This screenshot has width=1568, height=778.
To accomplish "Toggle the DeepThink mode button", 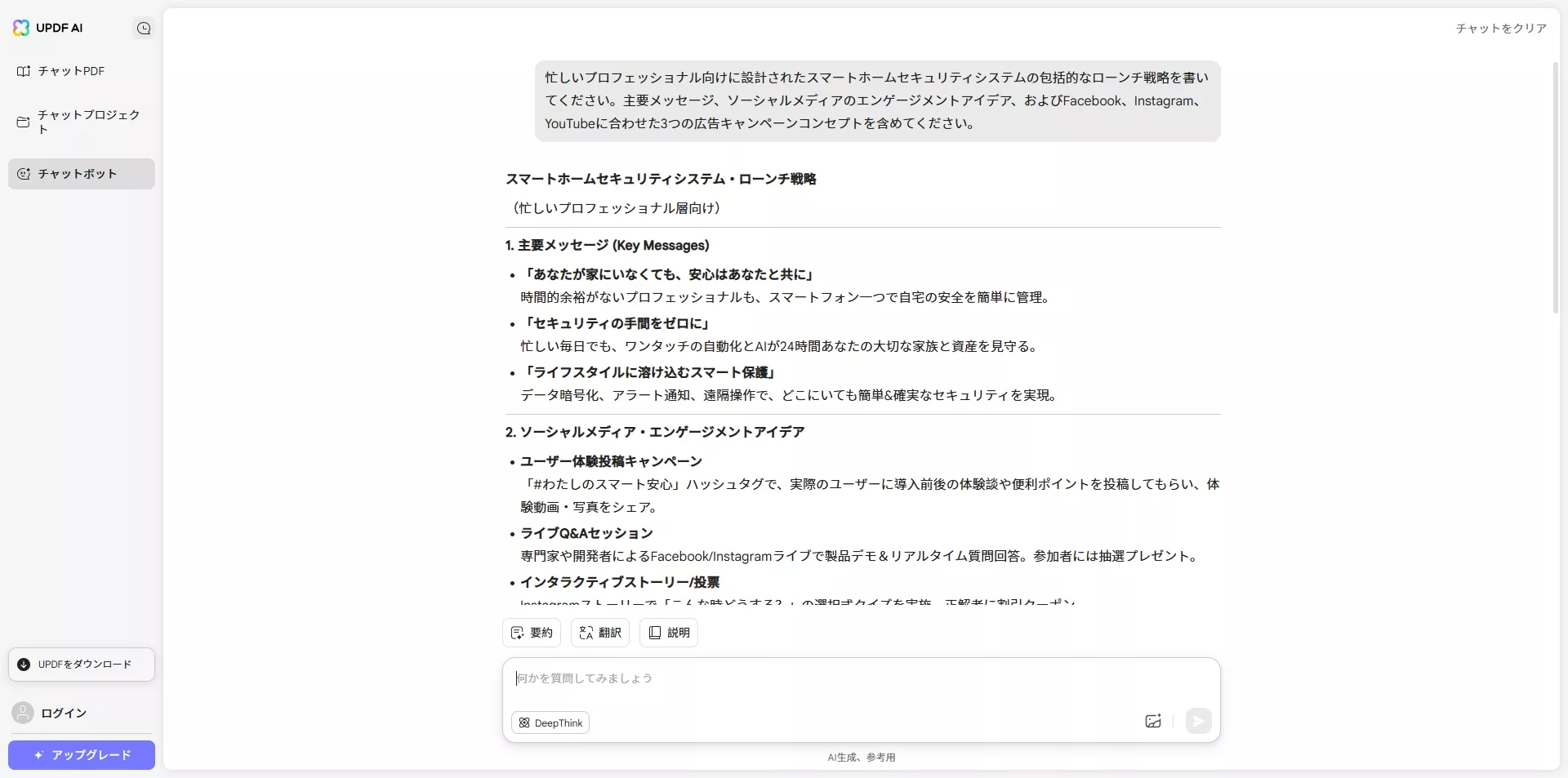I will pos(550,723).
